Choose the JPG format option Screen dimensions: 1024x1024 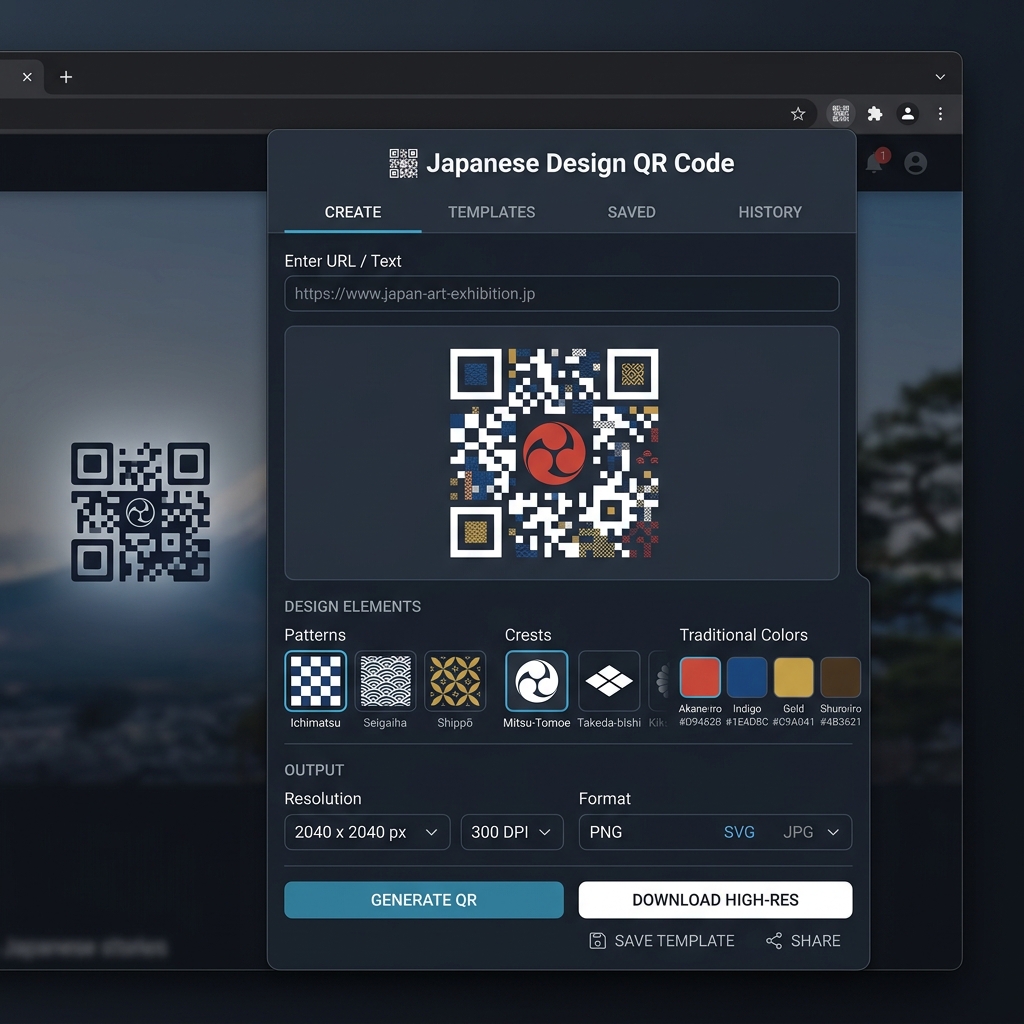797,832
